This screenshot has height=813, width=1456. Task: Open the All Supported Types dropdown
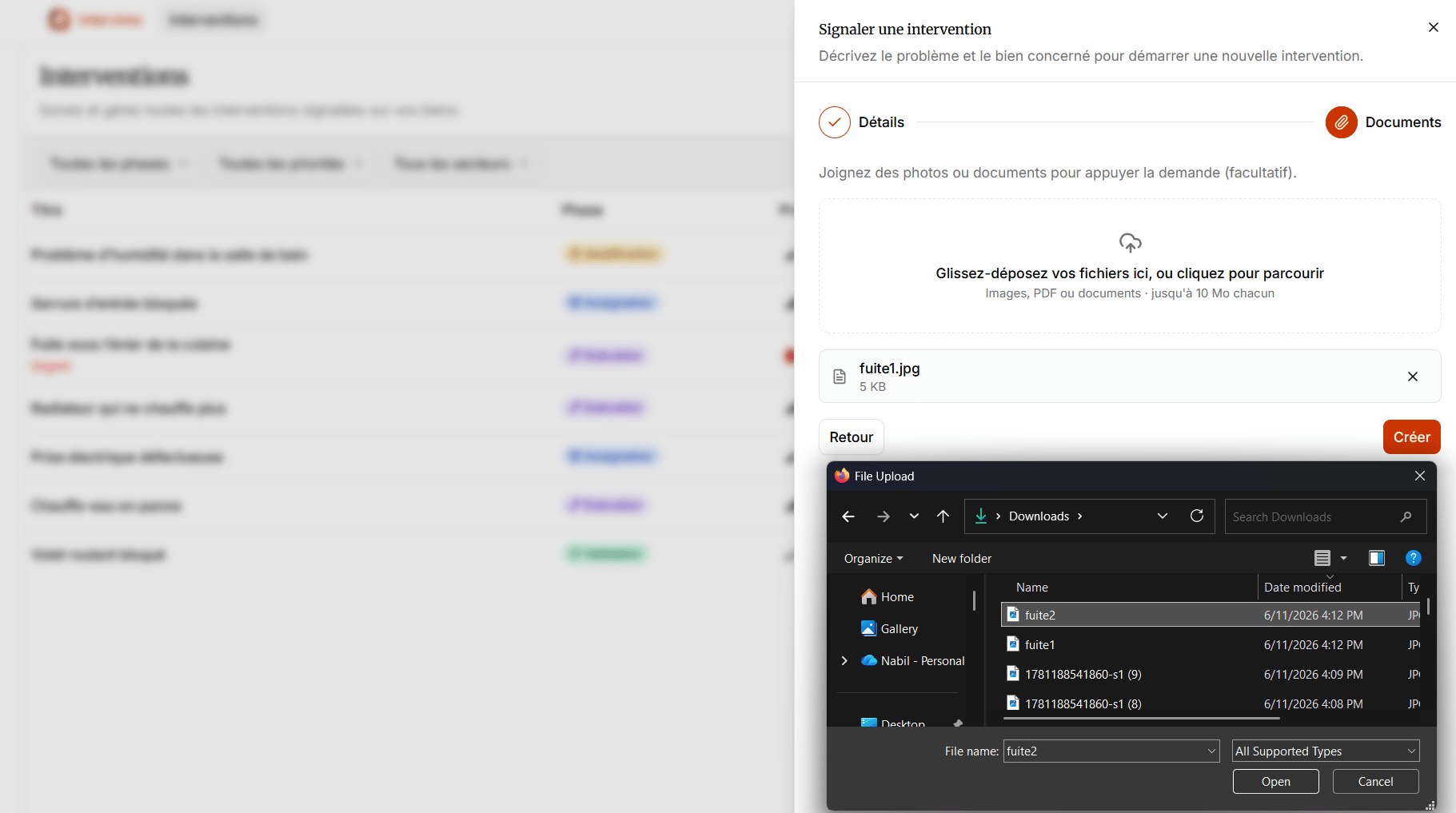pyautogui.click(x=1326, y=751)
